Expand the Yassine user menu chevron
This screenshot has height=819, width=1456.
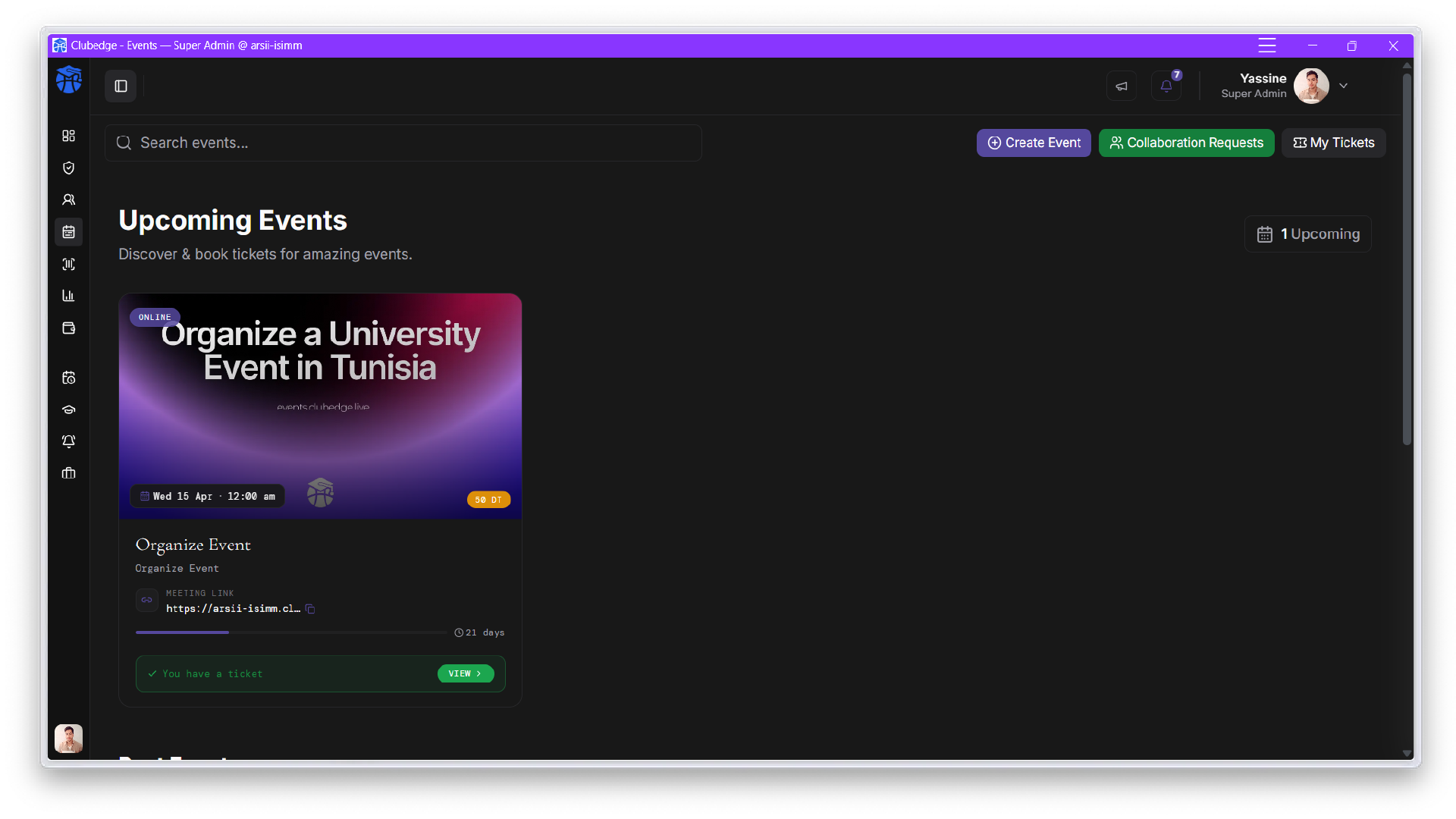[1344, 86]
